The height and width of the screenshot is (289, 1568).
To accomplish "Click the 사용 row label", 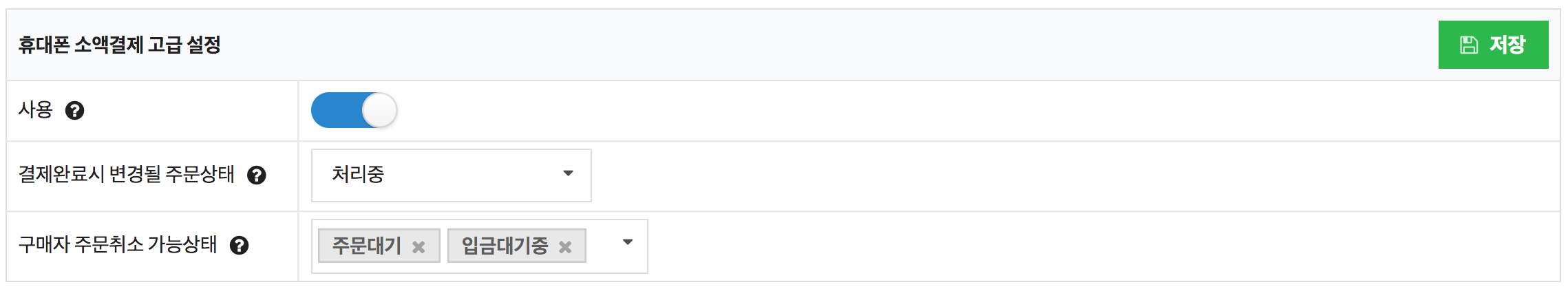I will pos(35,110).
